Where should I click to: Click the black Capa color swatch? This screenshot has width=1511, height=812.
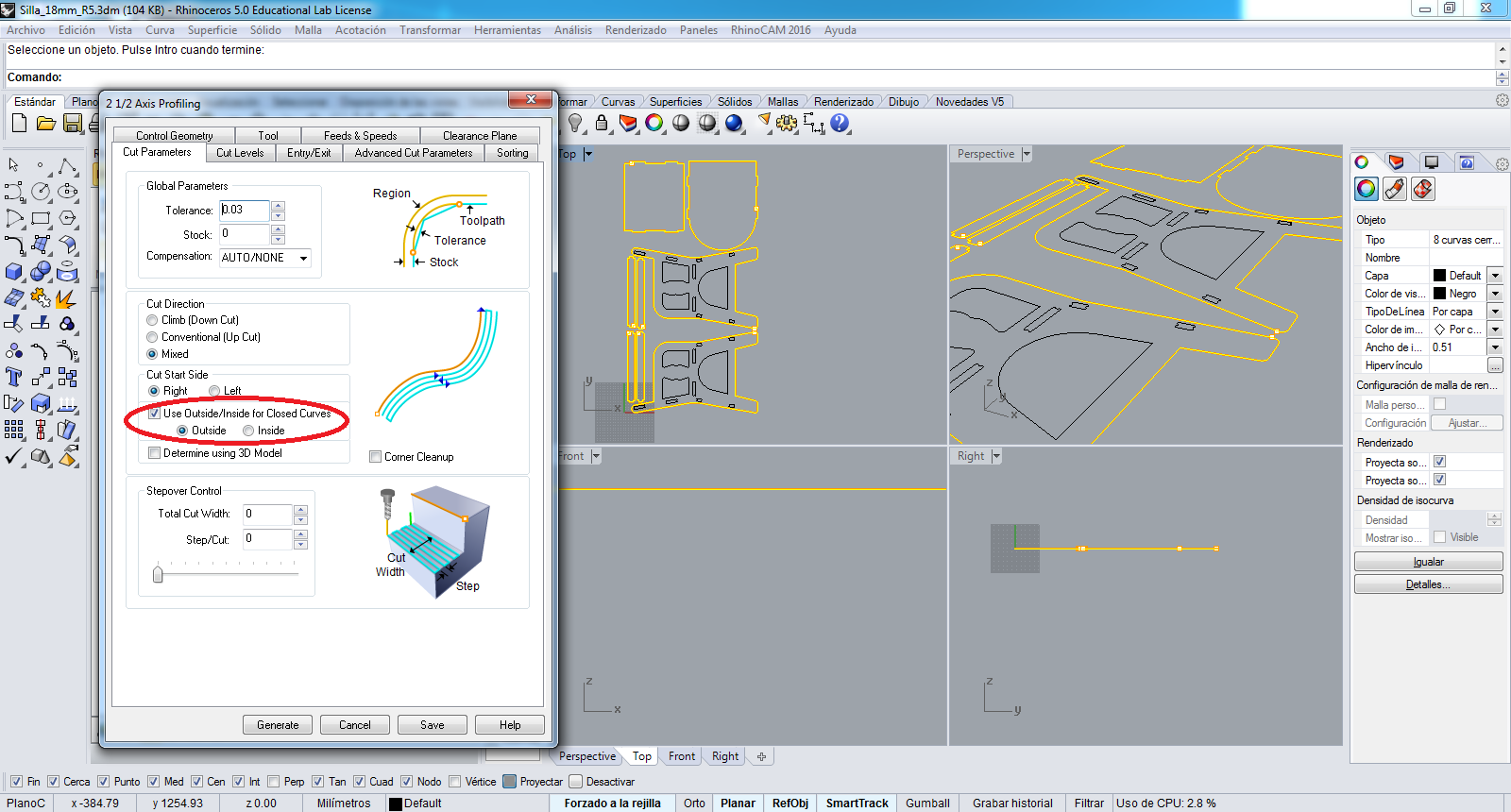tap(1439, 276)
